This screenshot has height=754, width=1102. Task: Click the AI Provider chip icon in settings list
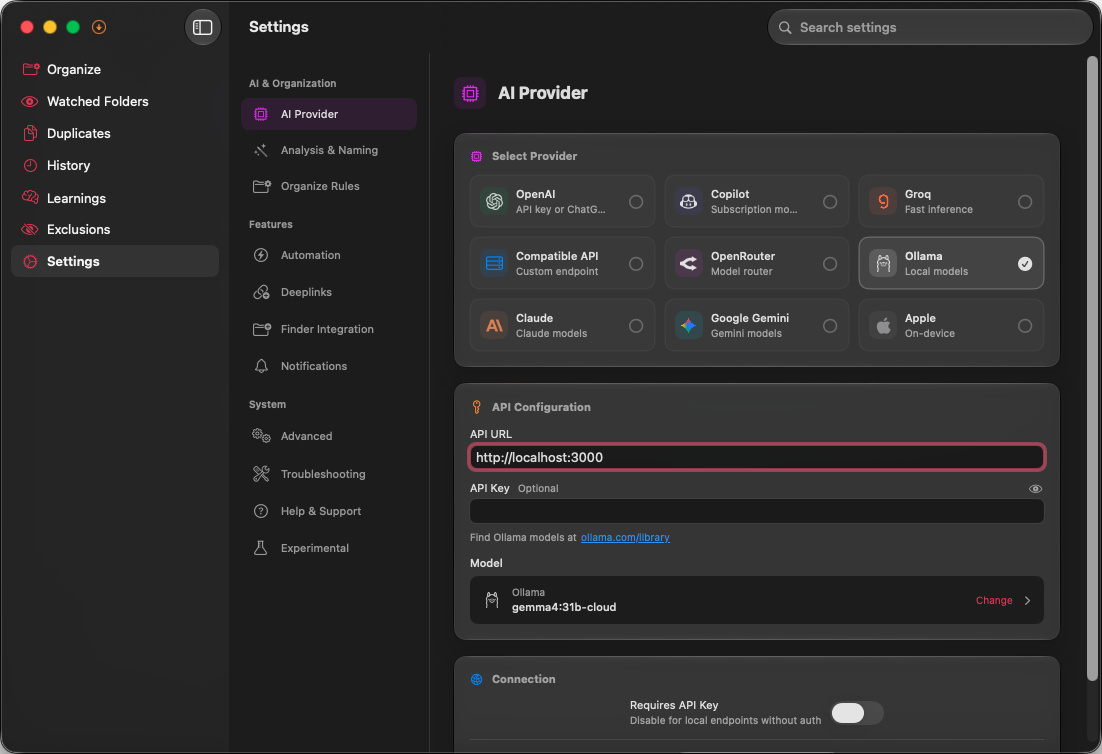coord(261,114)
